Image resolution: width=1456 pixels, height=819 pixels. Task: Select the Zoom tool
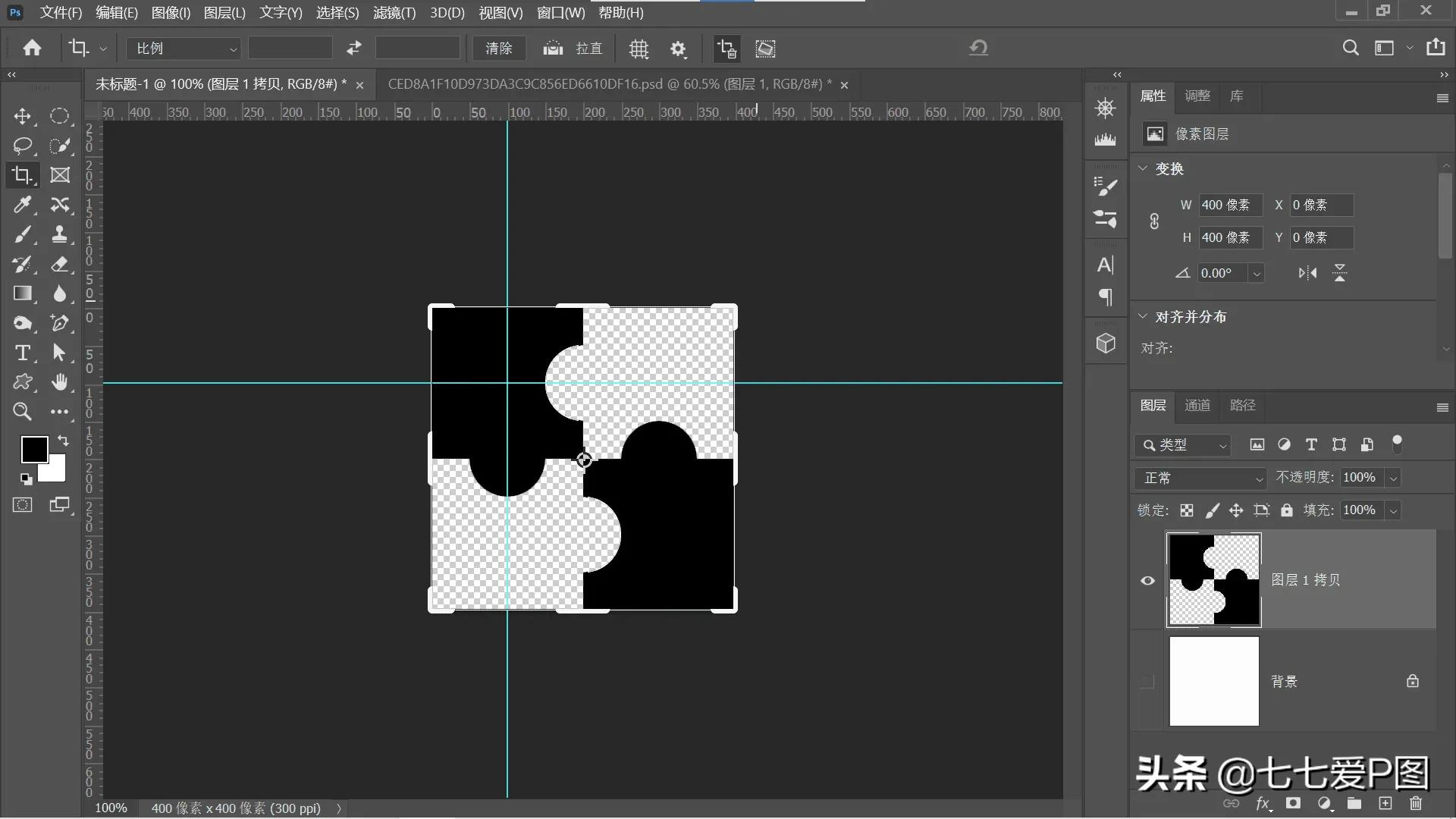click(x=22, y=411)
